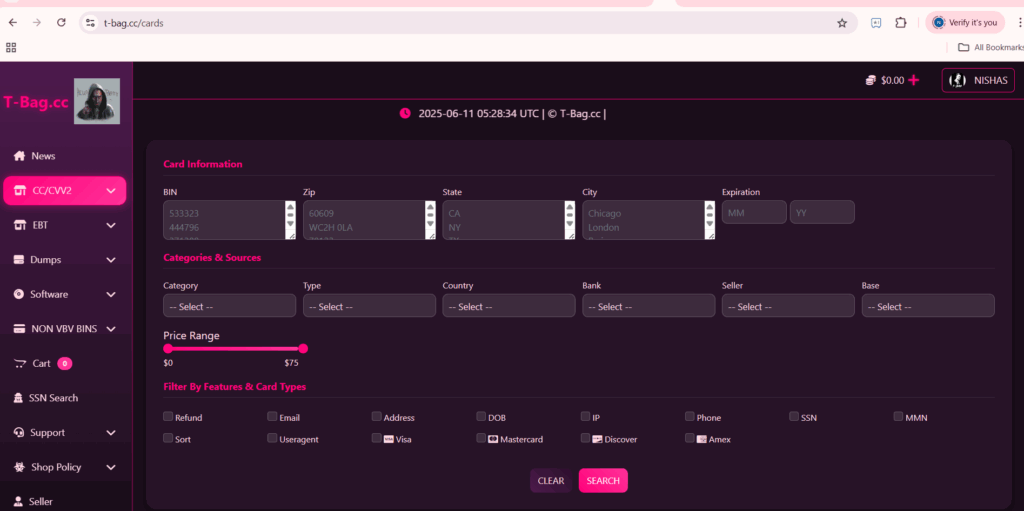Open the site information icon in address bar

tap(91, 23)
